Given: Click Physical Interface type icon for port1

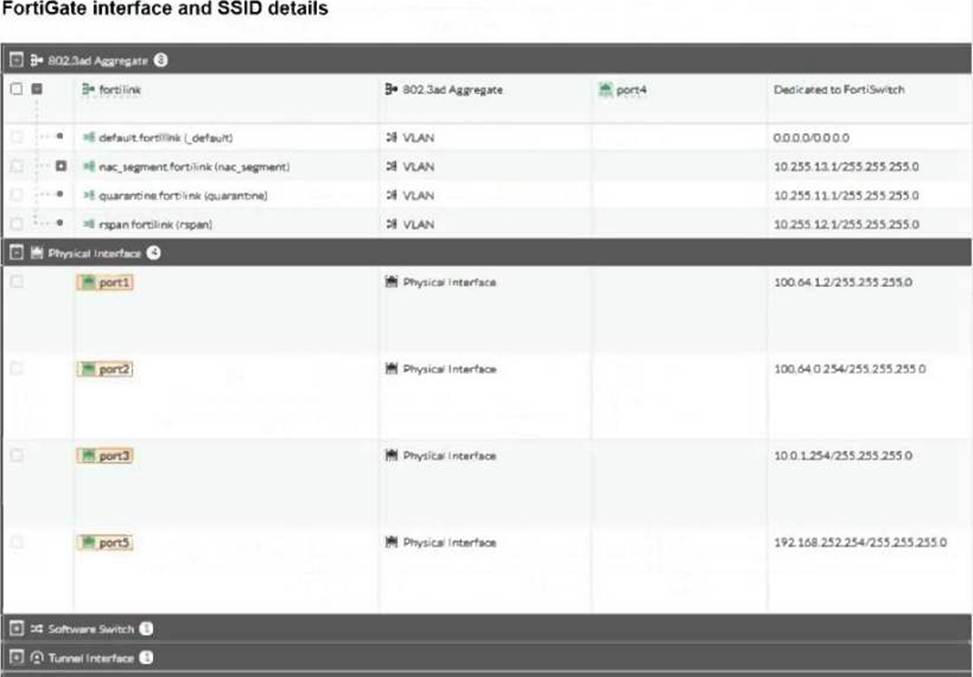Looking at the screenshot, I should click(391, 283).
